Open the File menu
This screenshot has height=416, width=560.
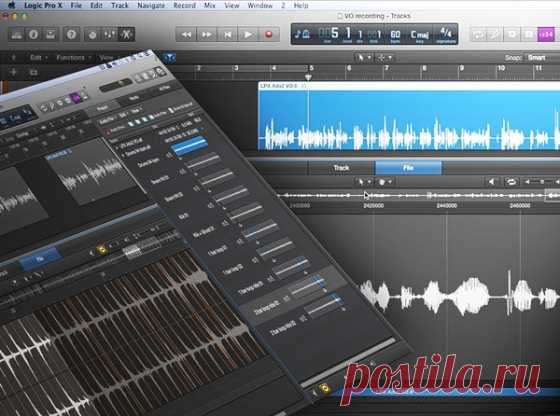click(76, 5)
